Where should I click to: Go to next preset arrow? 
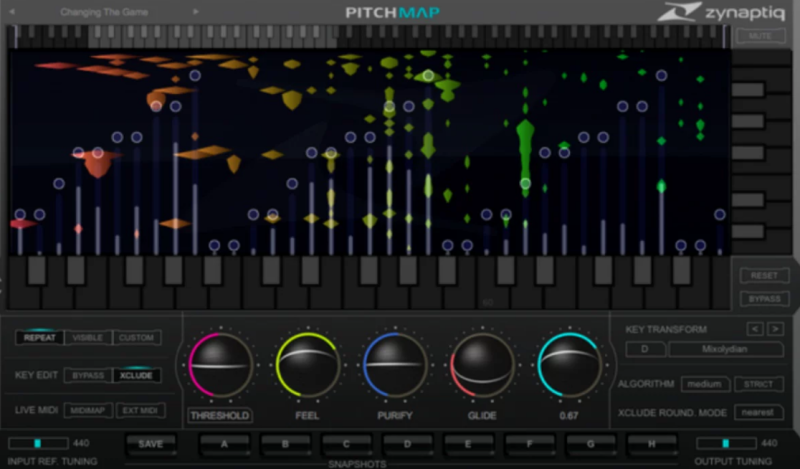(195, 12)
